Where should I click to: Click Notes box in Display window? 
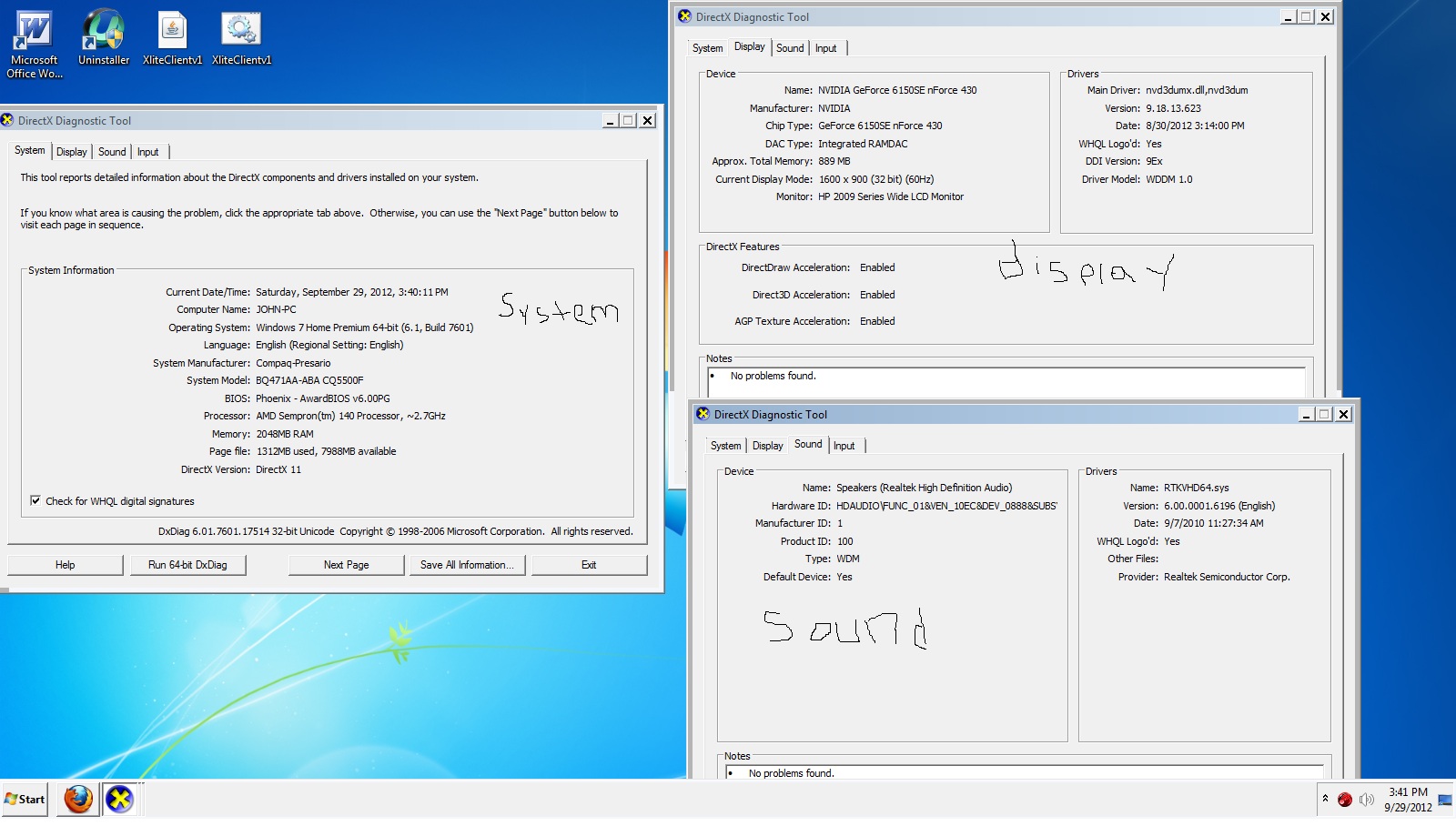(1006, 382)
